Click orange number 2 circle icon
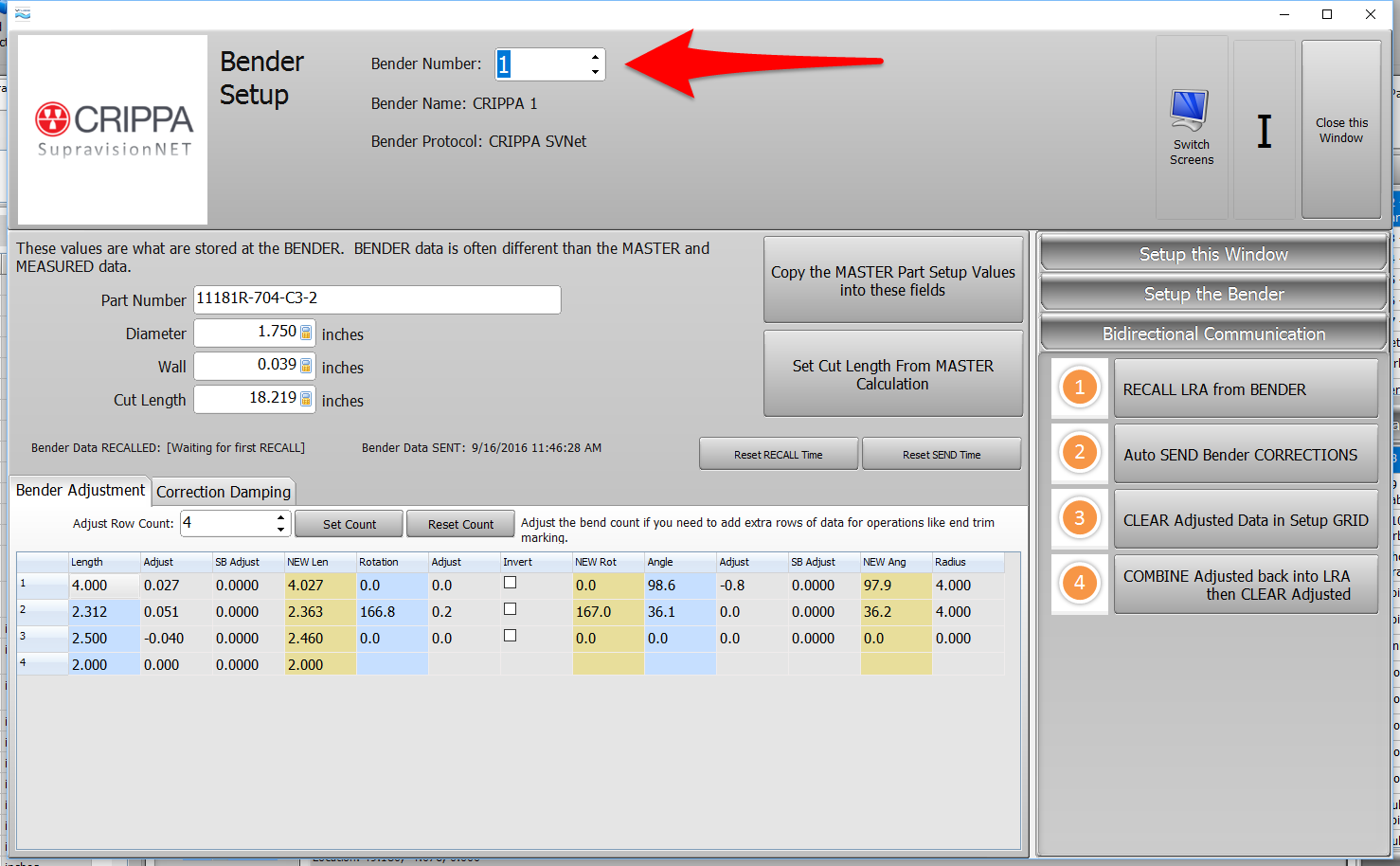The height and width of the screenshot is (866, 1400). (1079, 453)
